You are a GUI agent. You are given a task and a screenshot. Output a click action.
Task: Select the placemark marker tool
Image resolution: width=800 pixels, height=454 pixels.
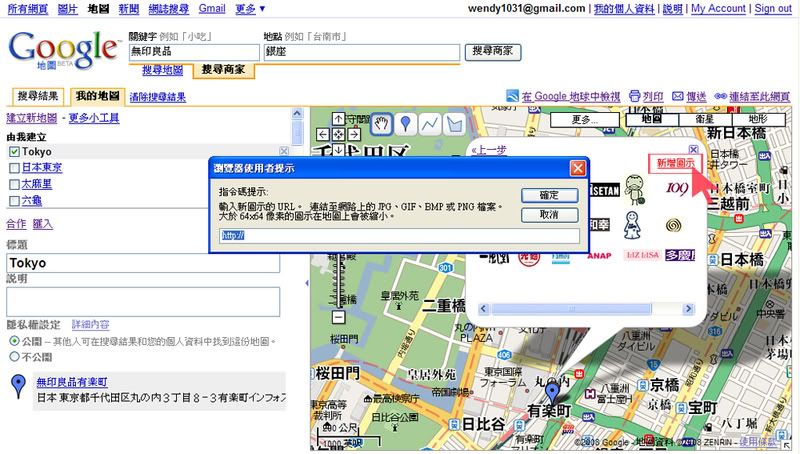pos(405,123)
